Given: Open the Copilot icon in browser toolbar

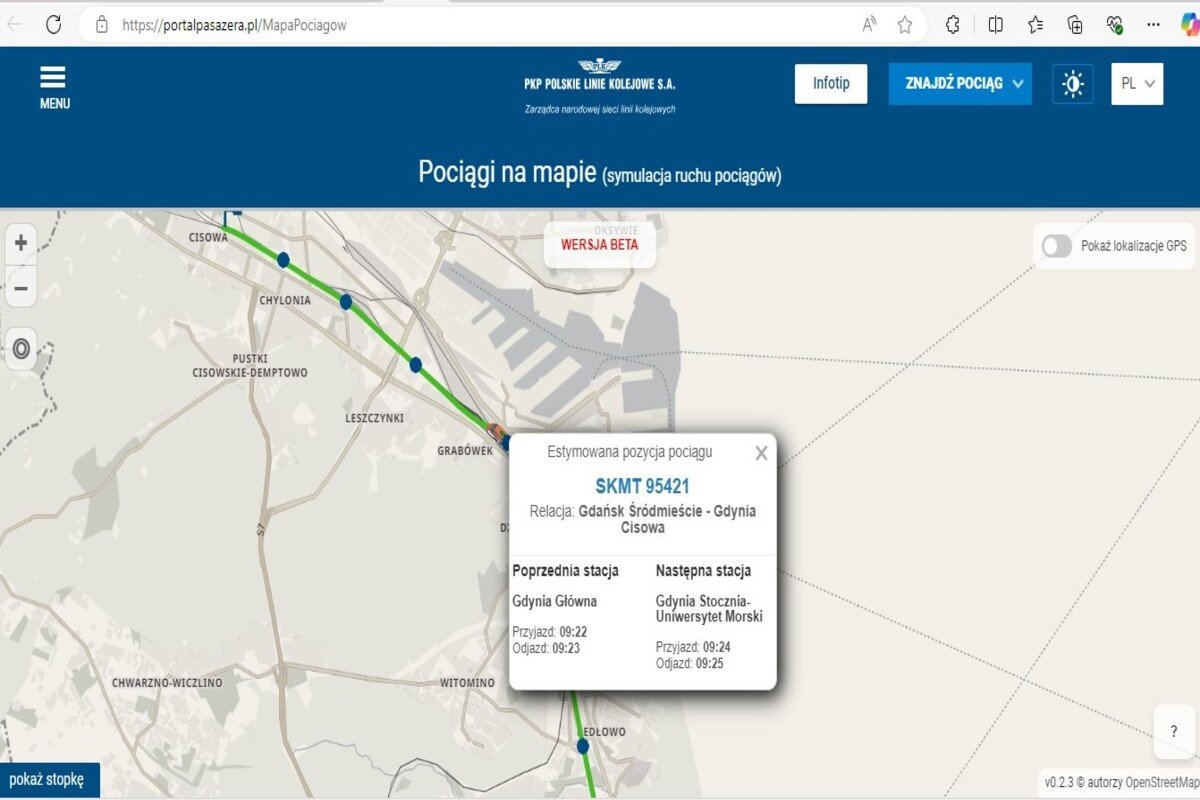Looking at the screenshot, I should click(x=1187, y=25).
